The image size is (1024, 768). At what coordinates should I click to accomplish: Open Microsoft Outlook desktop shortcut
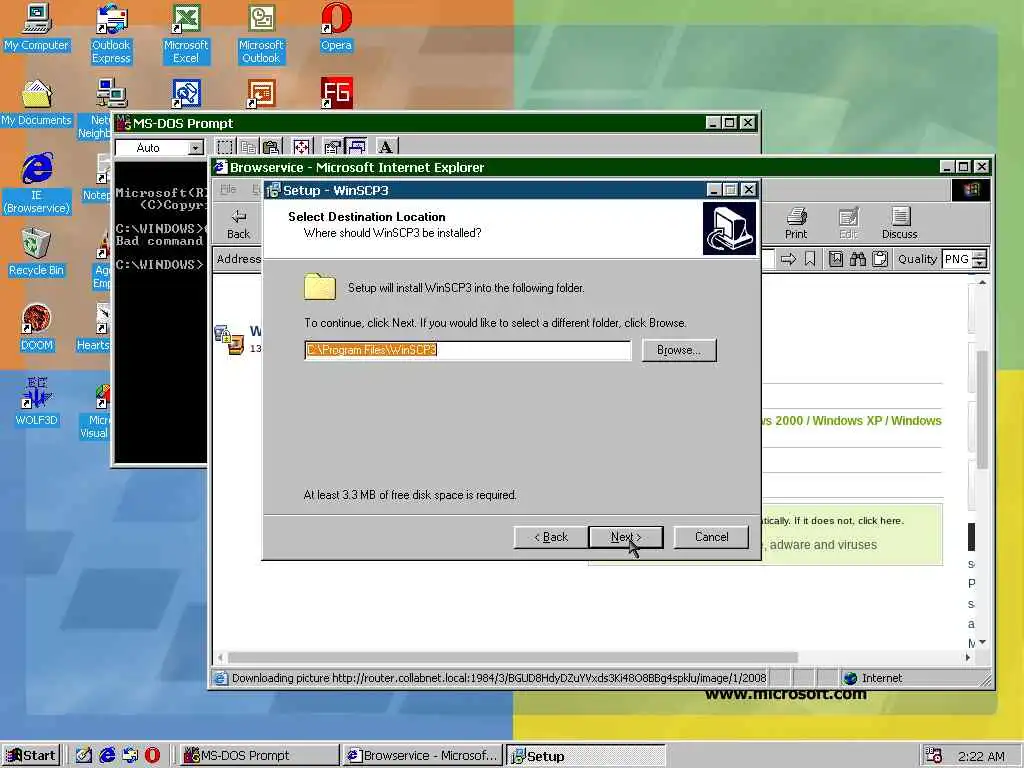(x=261, y=34)
